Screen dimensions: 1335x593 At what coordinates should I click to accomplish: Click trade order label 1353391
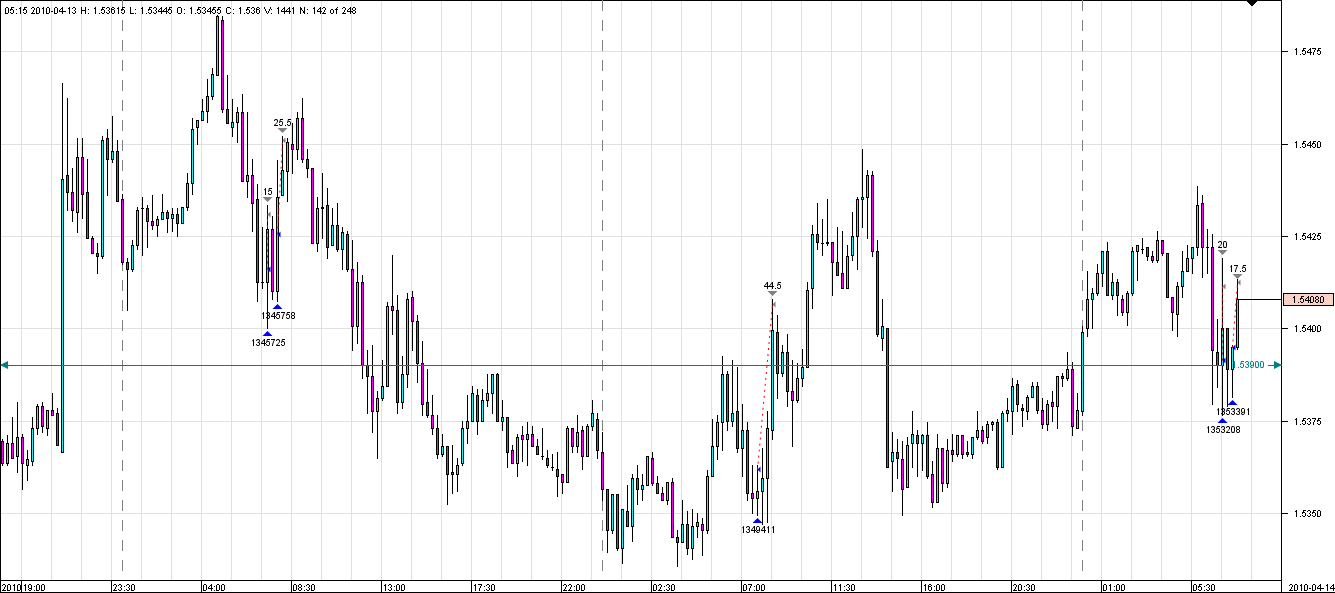pyautogui.click(x=1233, y=412)
